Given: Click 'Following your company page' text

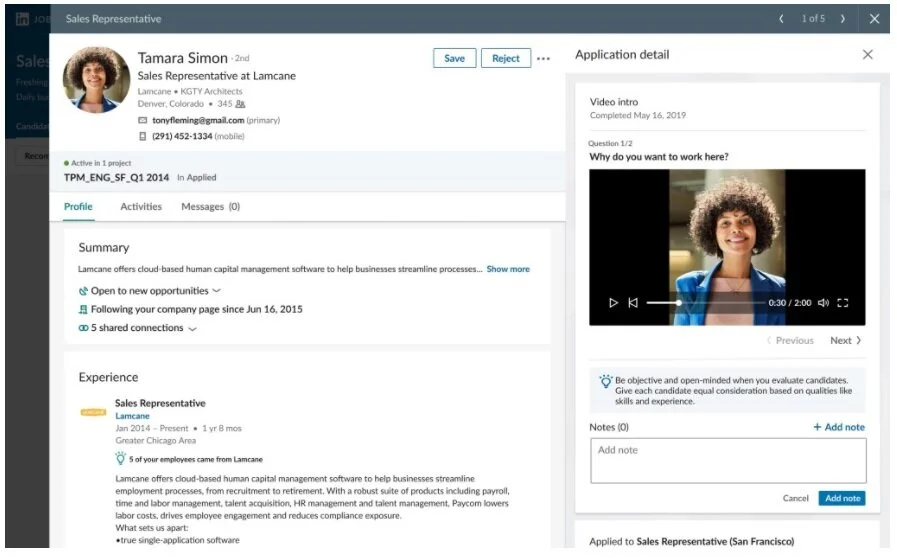Looking at the screenshot, I should pos(197,310).
